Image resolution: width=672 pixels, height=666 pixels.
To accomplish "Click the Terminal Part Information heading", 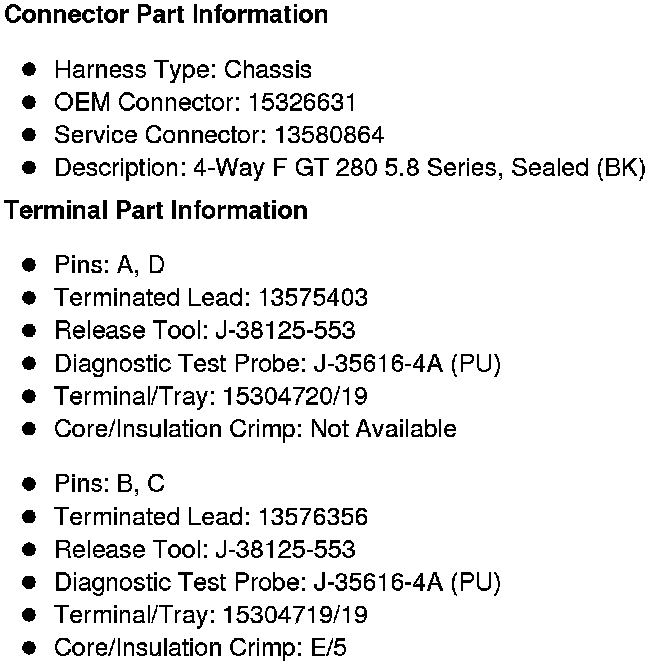I will (157, 211).
